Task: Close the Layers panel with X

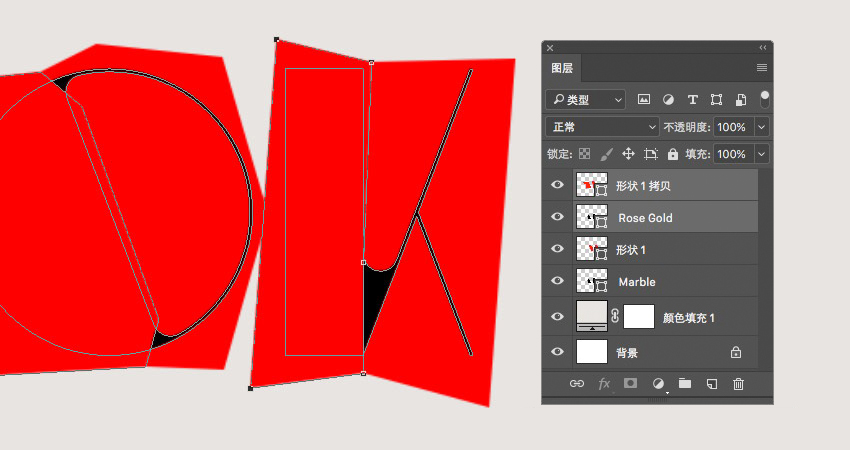Action: pos(550,48)
